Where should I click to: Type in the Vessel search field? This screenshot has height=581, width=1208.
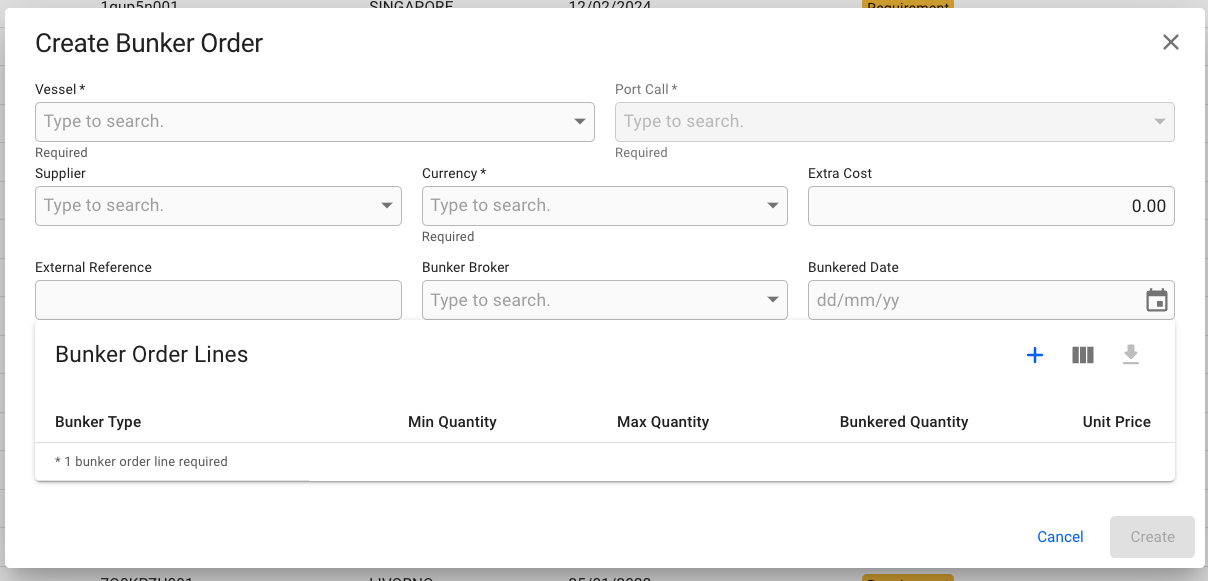[300, 122]
